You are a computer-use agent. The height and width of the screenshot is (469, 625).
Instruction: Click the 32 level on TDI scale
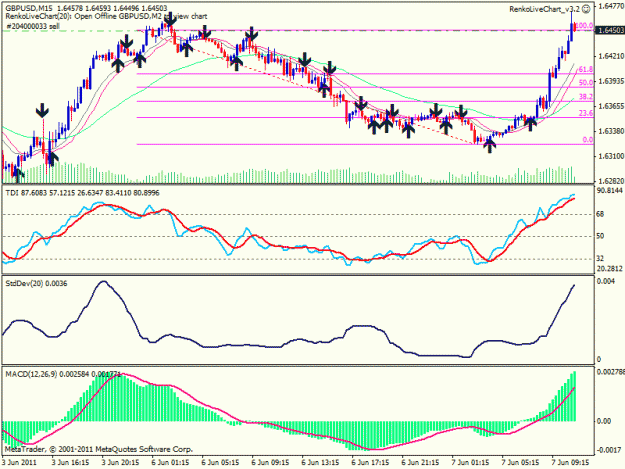pyautogui.click(x=600, y=259)
